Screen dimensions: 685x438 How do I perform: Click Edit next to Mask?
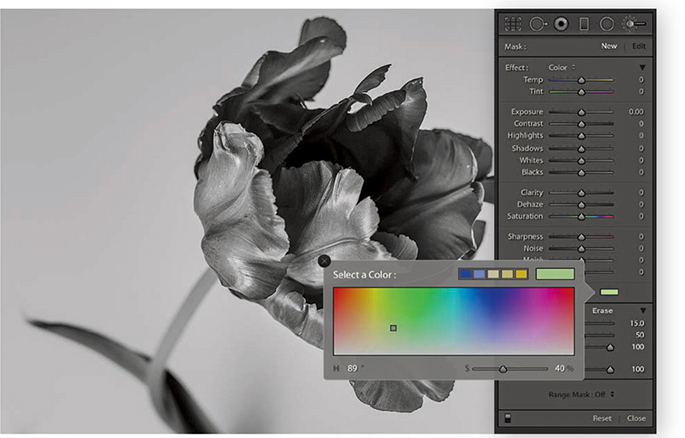pos(639,46)
